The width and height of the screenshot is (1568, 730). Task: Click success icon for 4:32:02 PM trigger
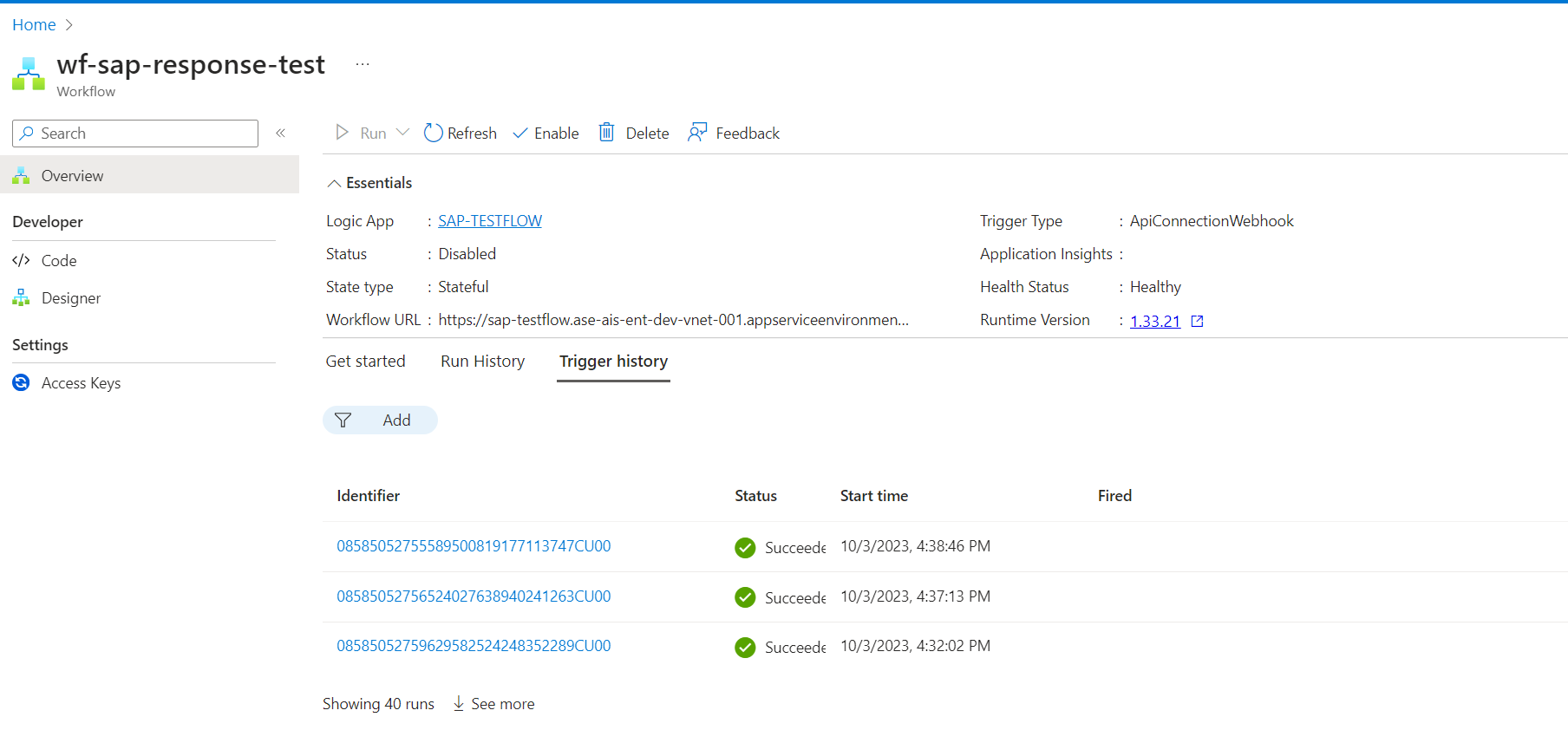(745, 648)
